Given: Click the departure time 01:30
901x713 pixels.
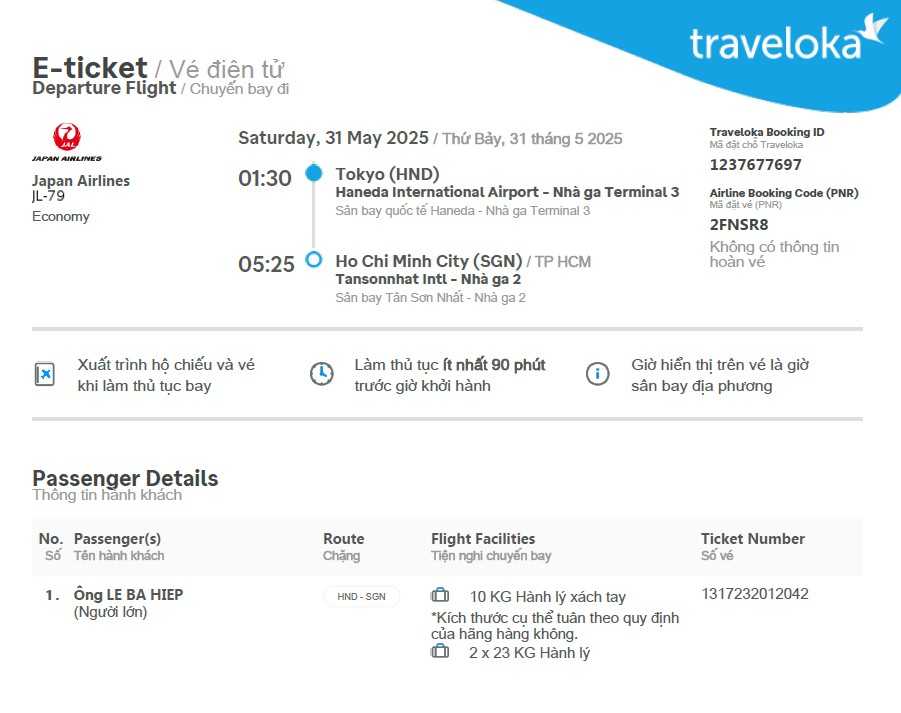Looking at the screenshot, I should point(265,179).
